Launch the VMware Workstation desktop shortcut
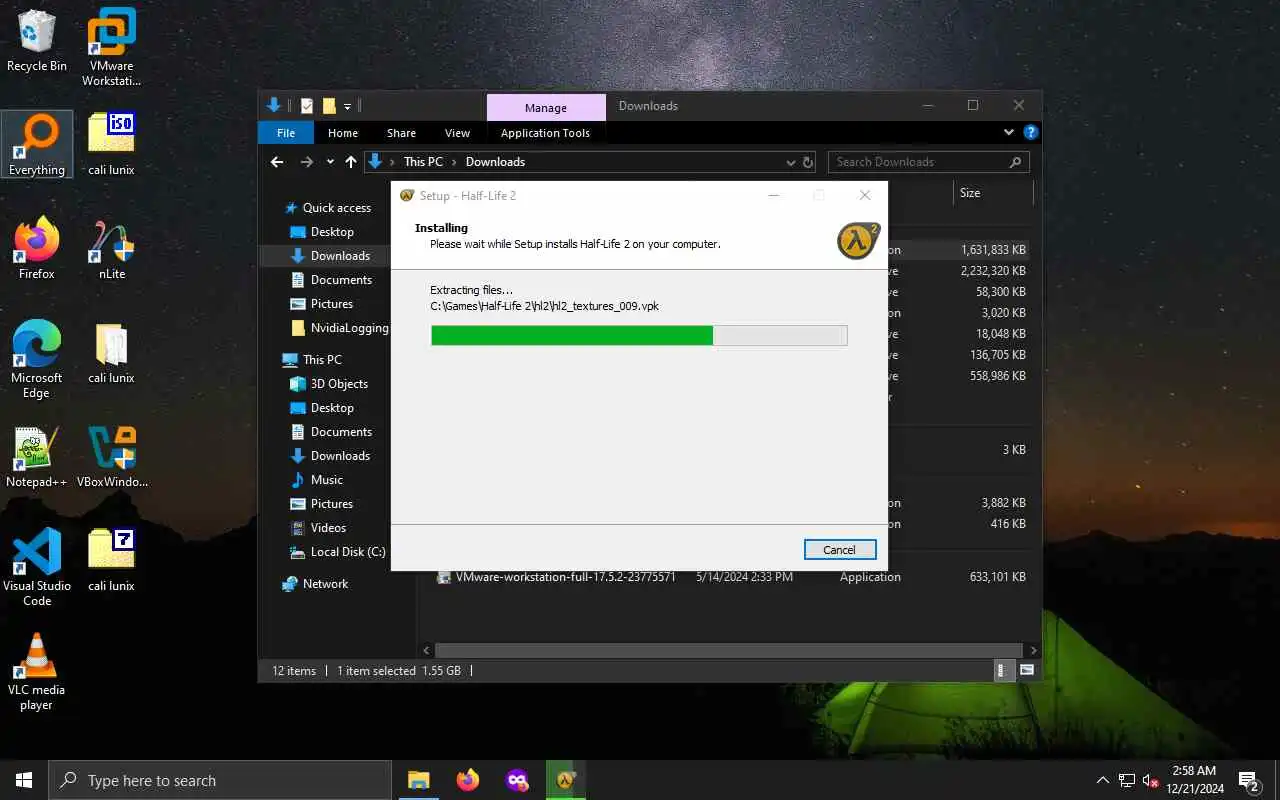This screenshot has width=1280, height=800. click(x=111, y=47)
